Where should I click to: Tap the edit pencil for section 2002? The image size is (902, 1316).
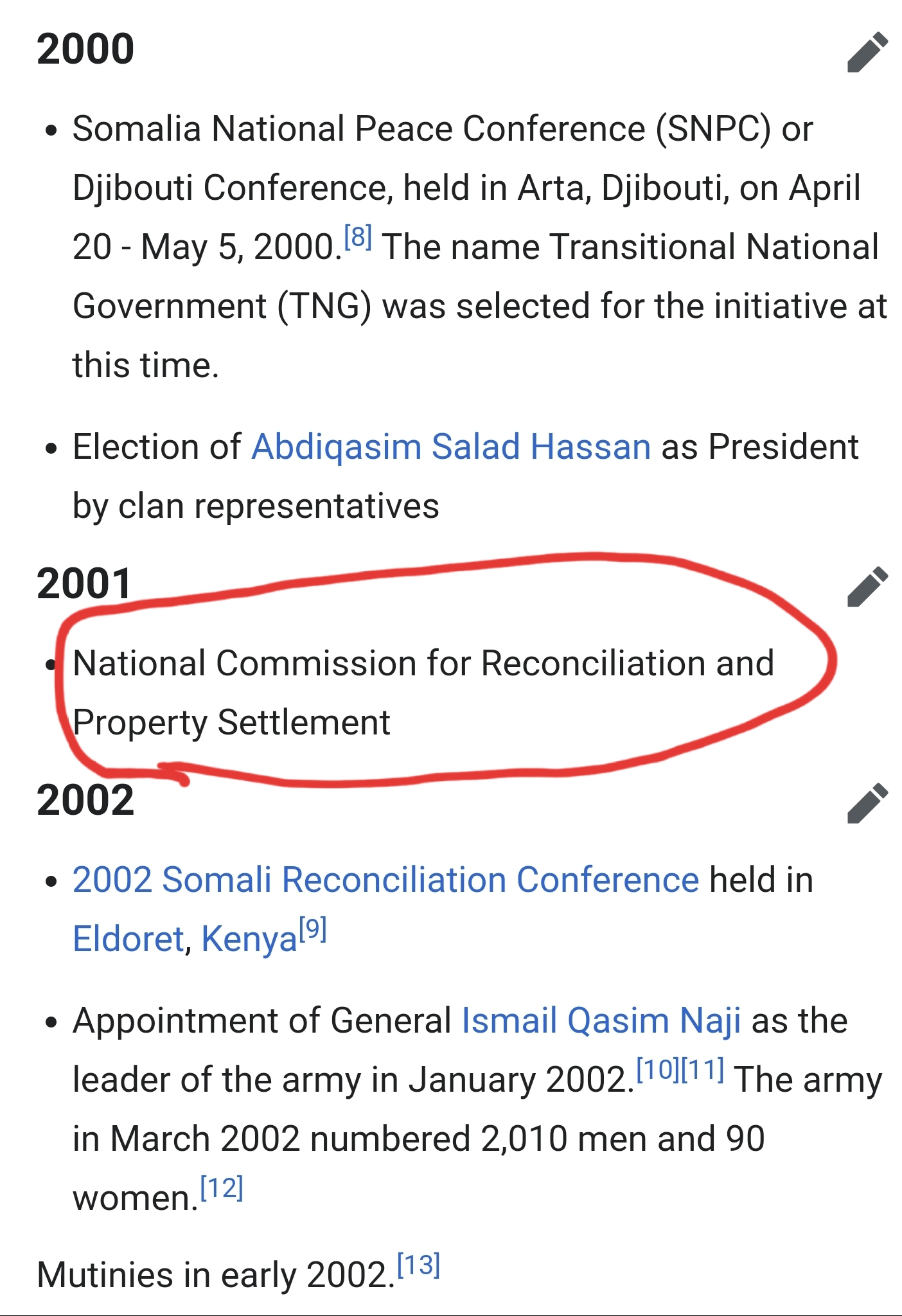[x=867, y=803]
